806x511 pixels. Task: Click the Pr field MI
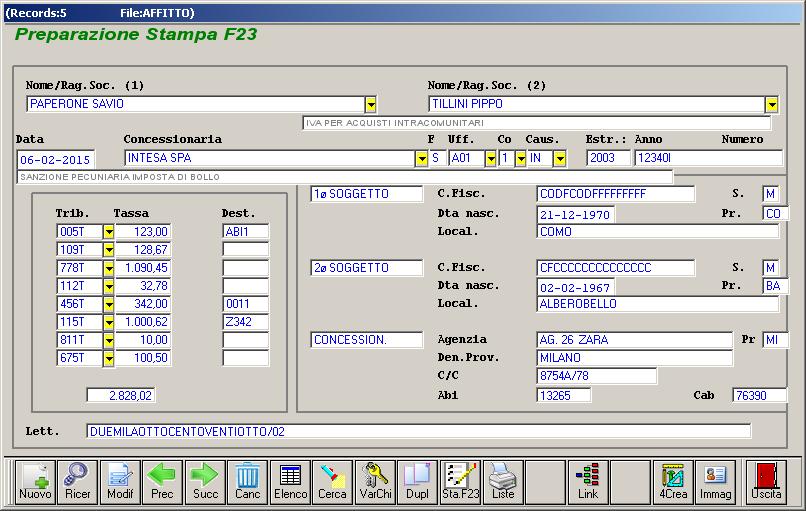click(x=776, y=340)
